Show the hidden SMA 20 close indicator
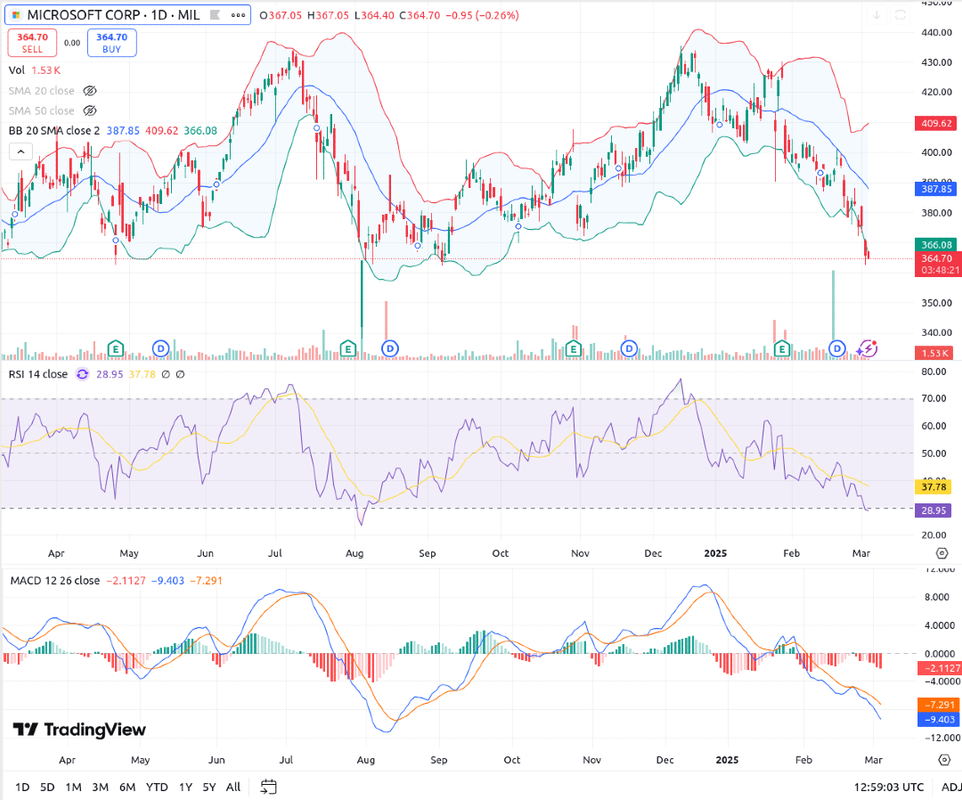The height and width of the screenshot is (800, 962). [x=90, y=91]
